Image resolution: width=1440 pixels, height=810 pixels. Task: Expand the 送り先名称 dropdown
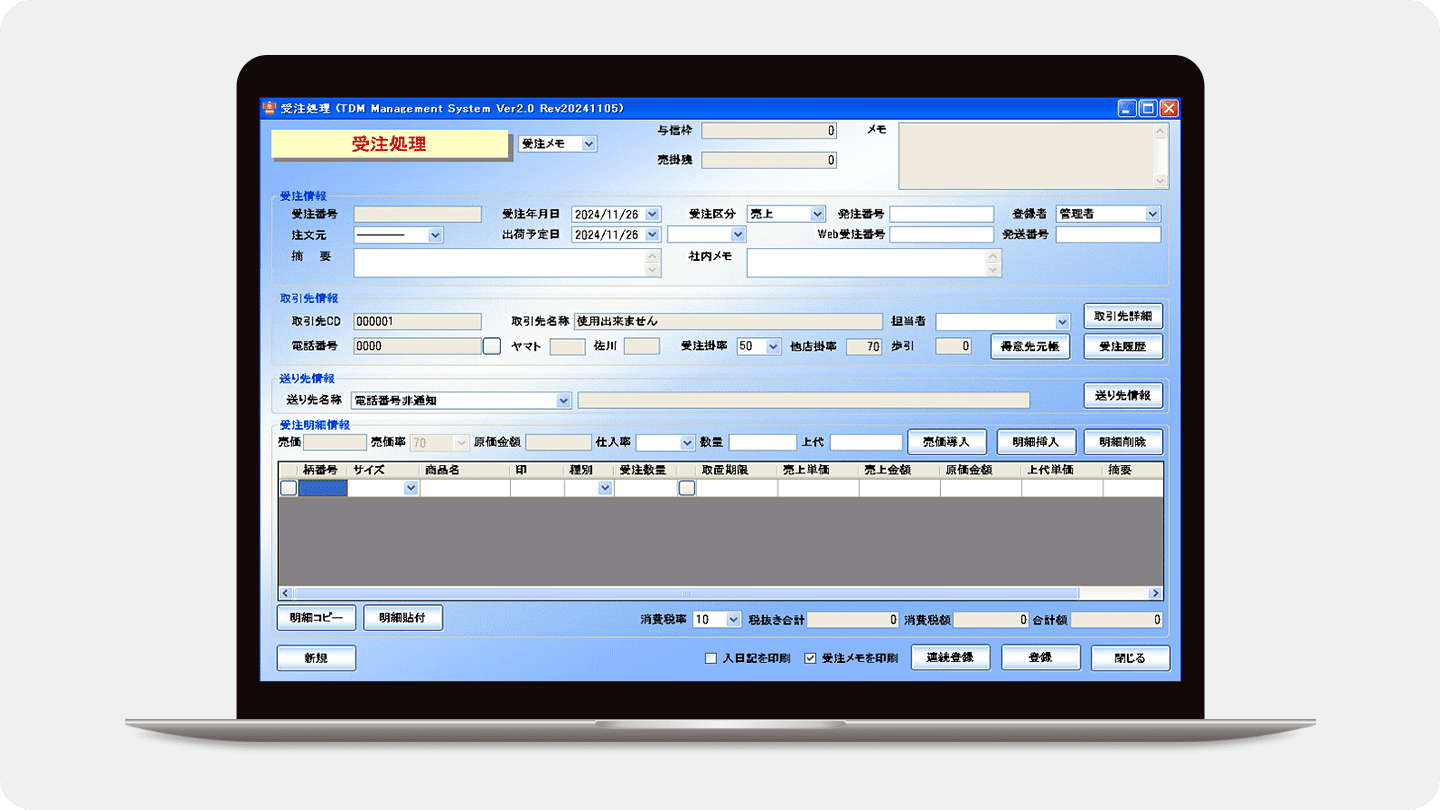564,400
